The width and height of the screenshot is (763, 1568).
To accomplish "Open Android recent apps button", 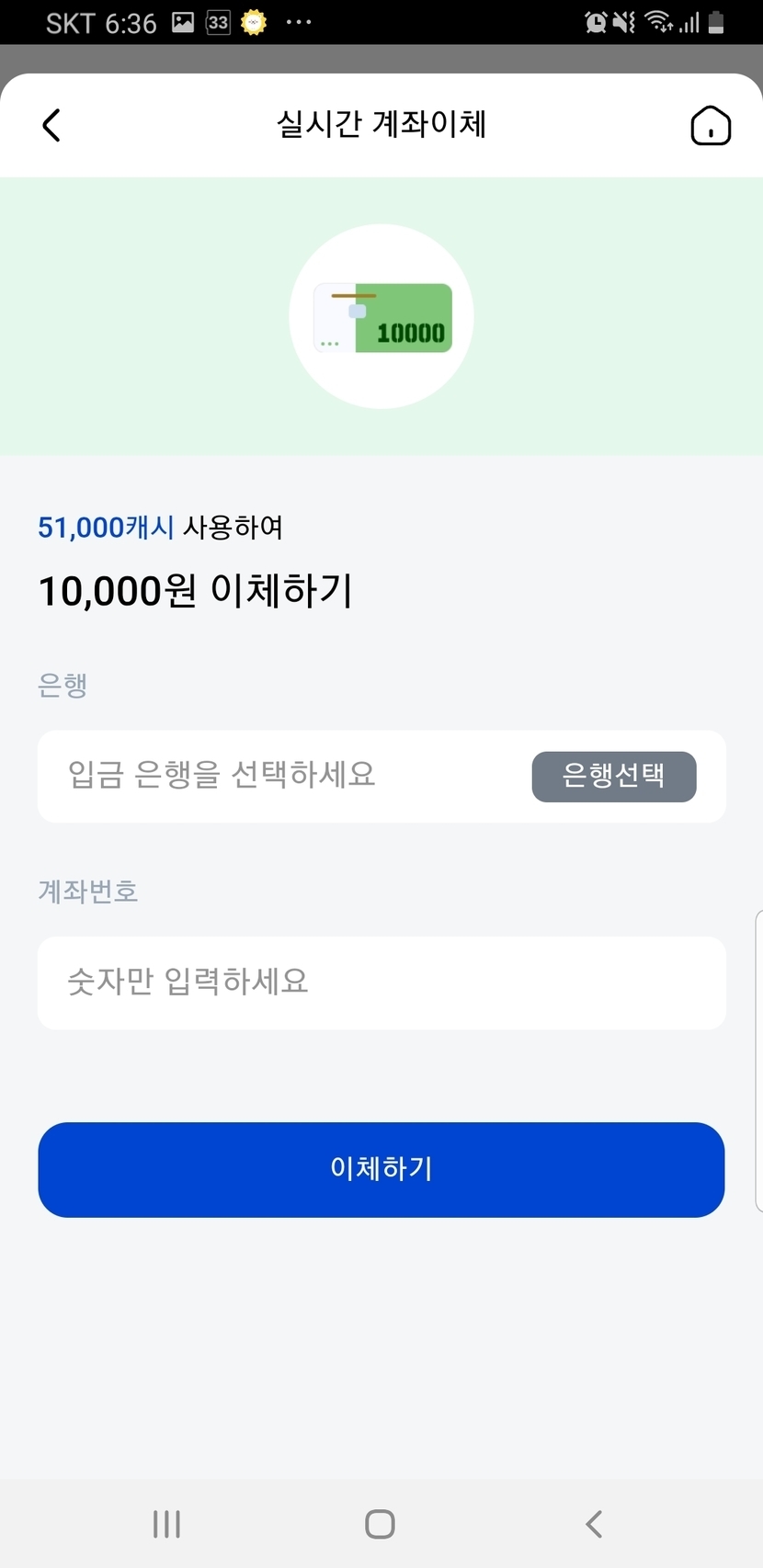I will pyautogui.click(x=166, y=1524).
